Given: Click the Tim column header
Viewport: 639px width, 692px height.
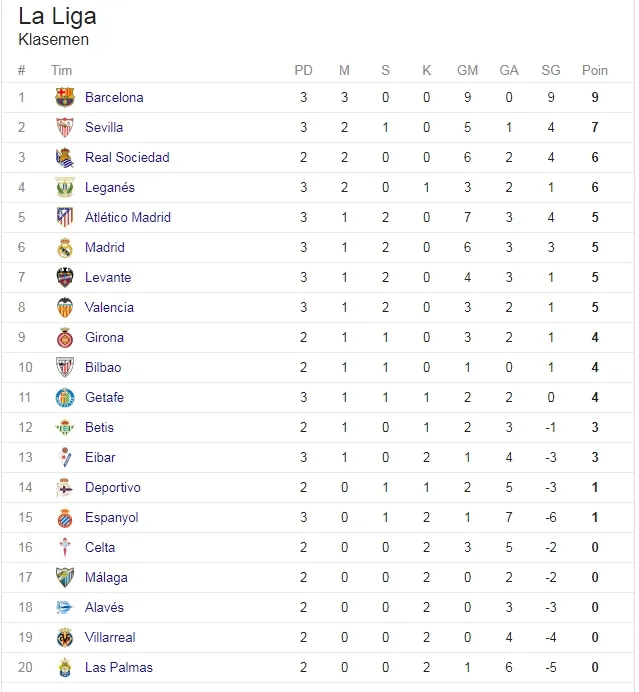Looking at the screenshot, I should (61, 70).
